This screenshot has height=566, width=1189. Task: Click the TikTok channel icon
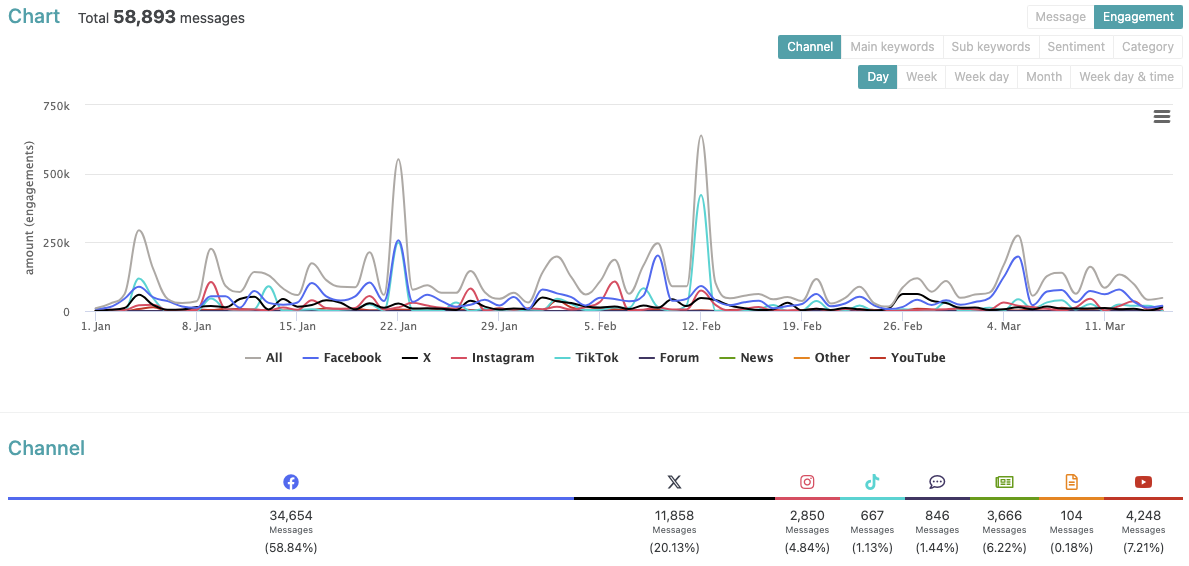click(872, 482)
